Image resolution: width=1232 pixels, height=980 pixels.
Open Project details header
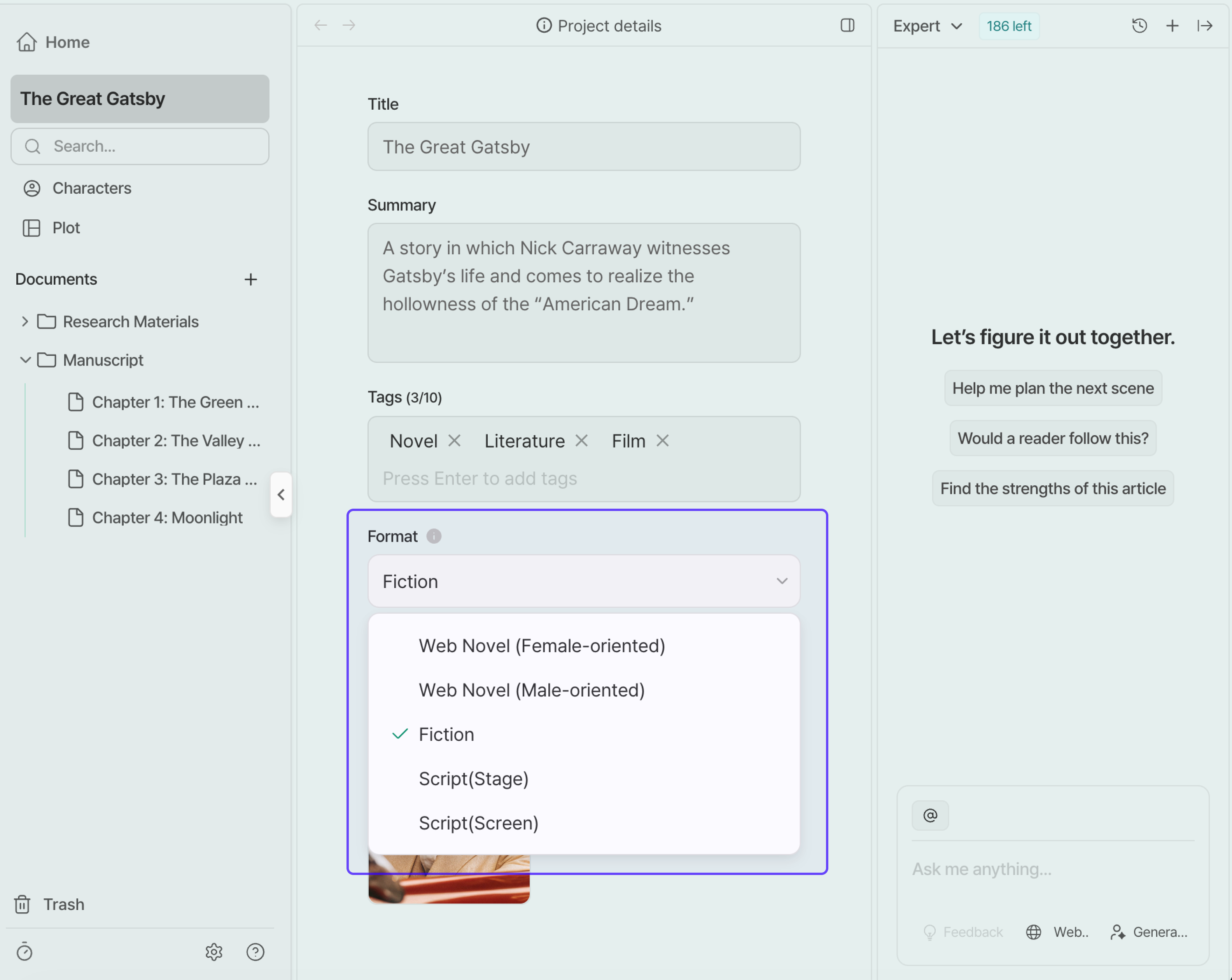click(598, 26)
